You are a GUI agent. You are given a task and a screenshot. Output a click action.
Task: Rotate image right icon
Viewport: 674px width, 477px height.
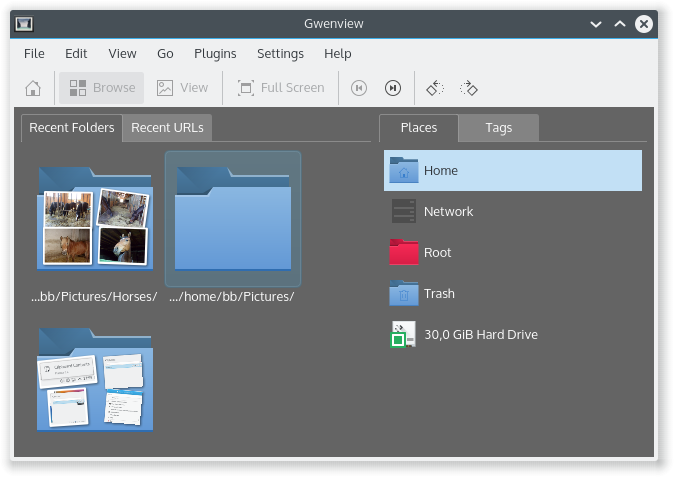coord(468,88)
